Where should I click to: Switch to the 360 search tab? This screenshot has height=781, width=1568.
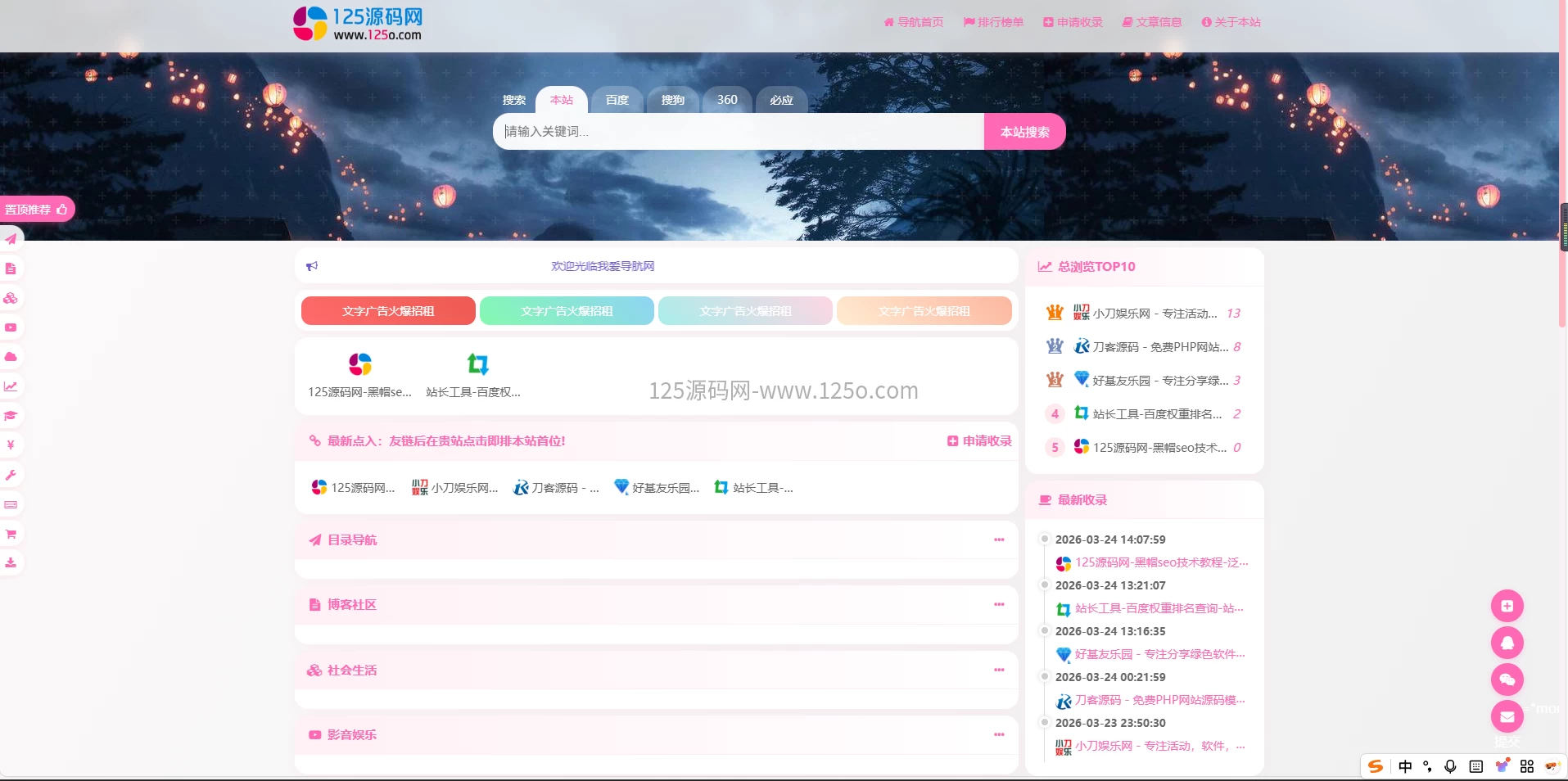coord(726,99)
